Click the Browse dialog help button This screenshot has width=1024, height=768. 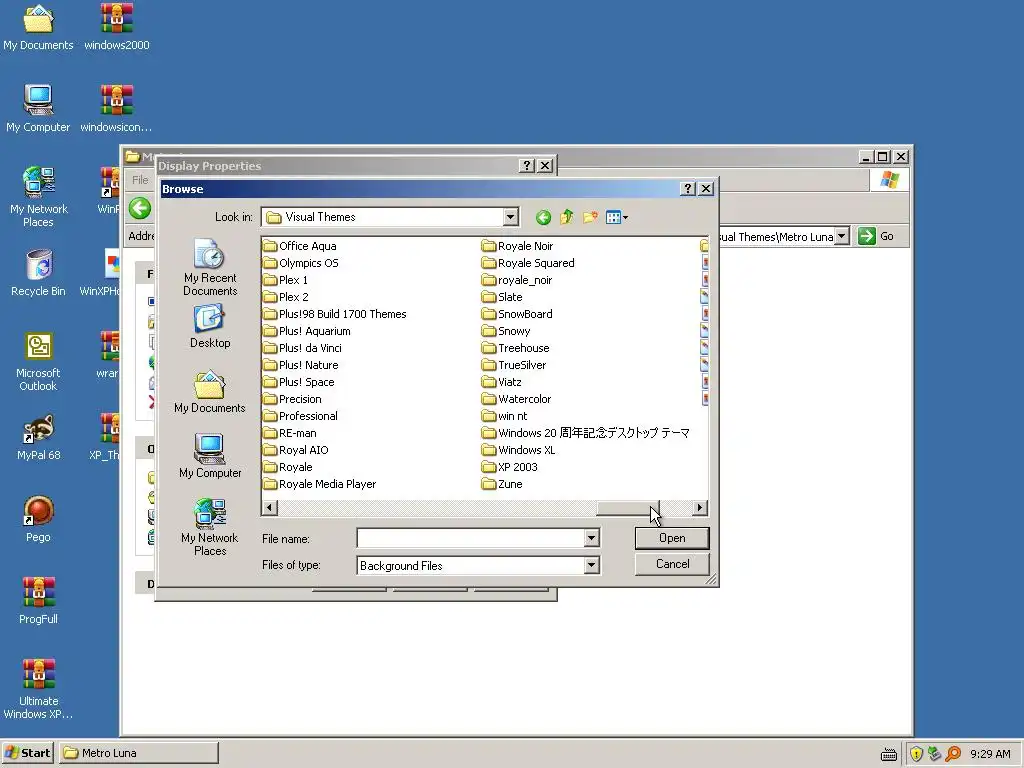point(687,189)
